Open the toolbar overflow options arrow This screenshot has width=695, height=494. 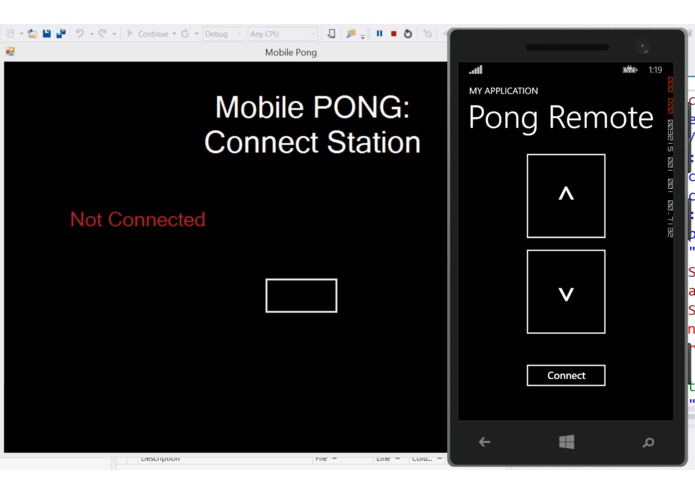click(x=363, y=36)
